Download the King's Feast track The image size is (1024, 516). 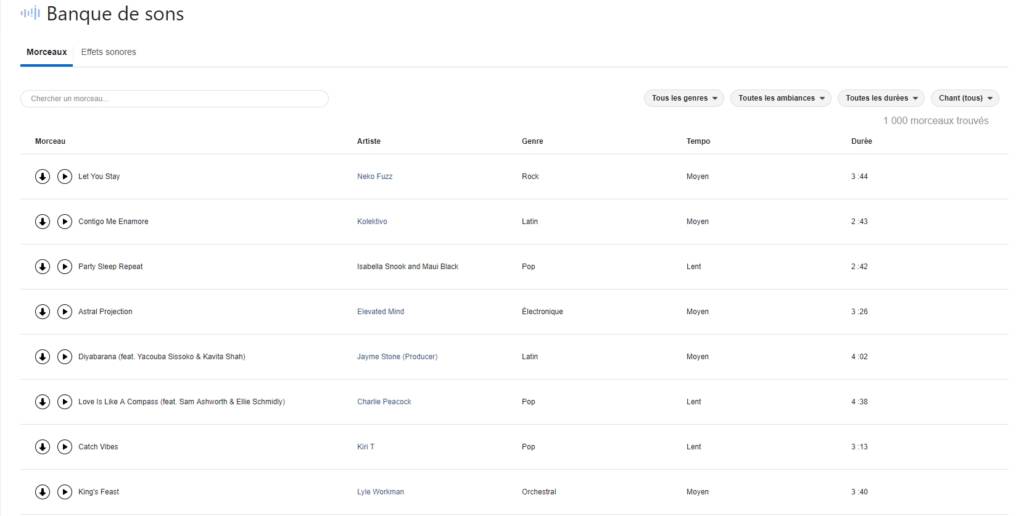tap(42, 491)
